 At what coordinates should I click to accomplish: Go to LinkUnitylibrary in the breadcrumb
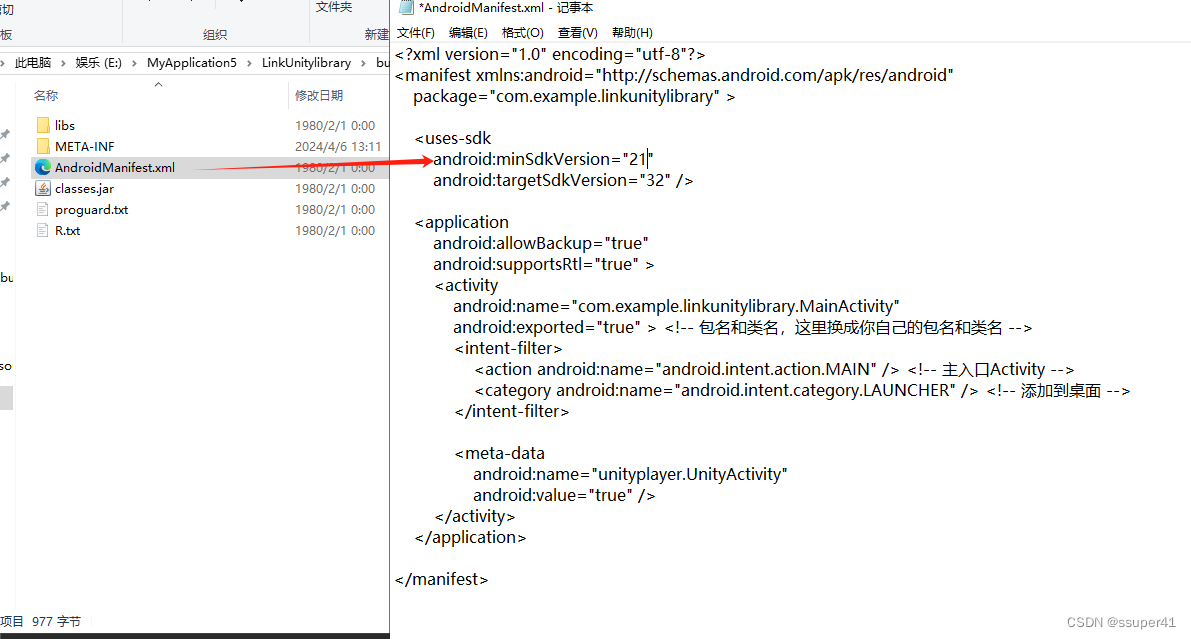[x=306, y=62]
